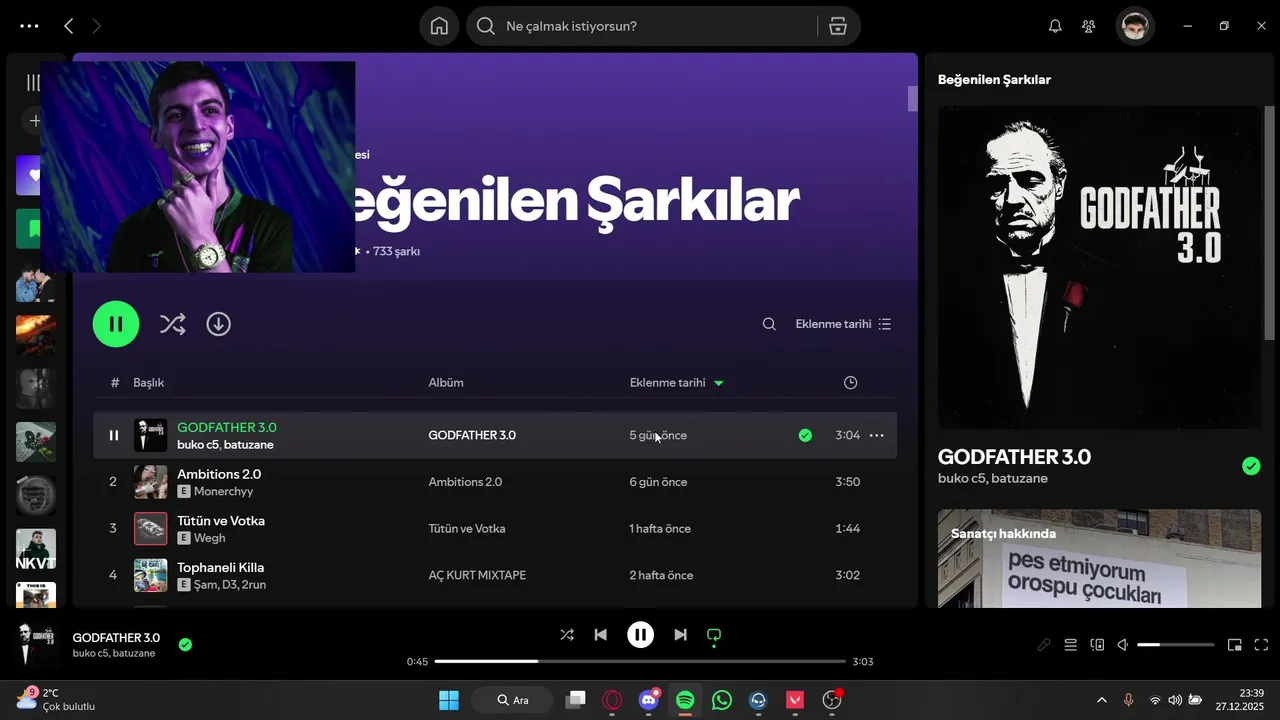1280x720 pixels.
Task: Sort by the duration clock column
Action: tap(850, 382)
